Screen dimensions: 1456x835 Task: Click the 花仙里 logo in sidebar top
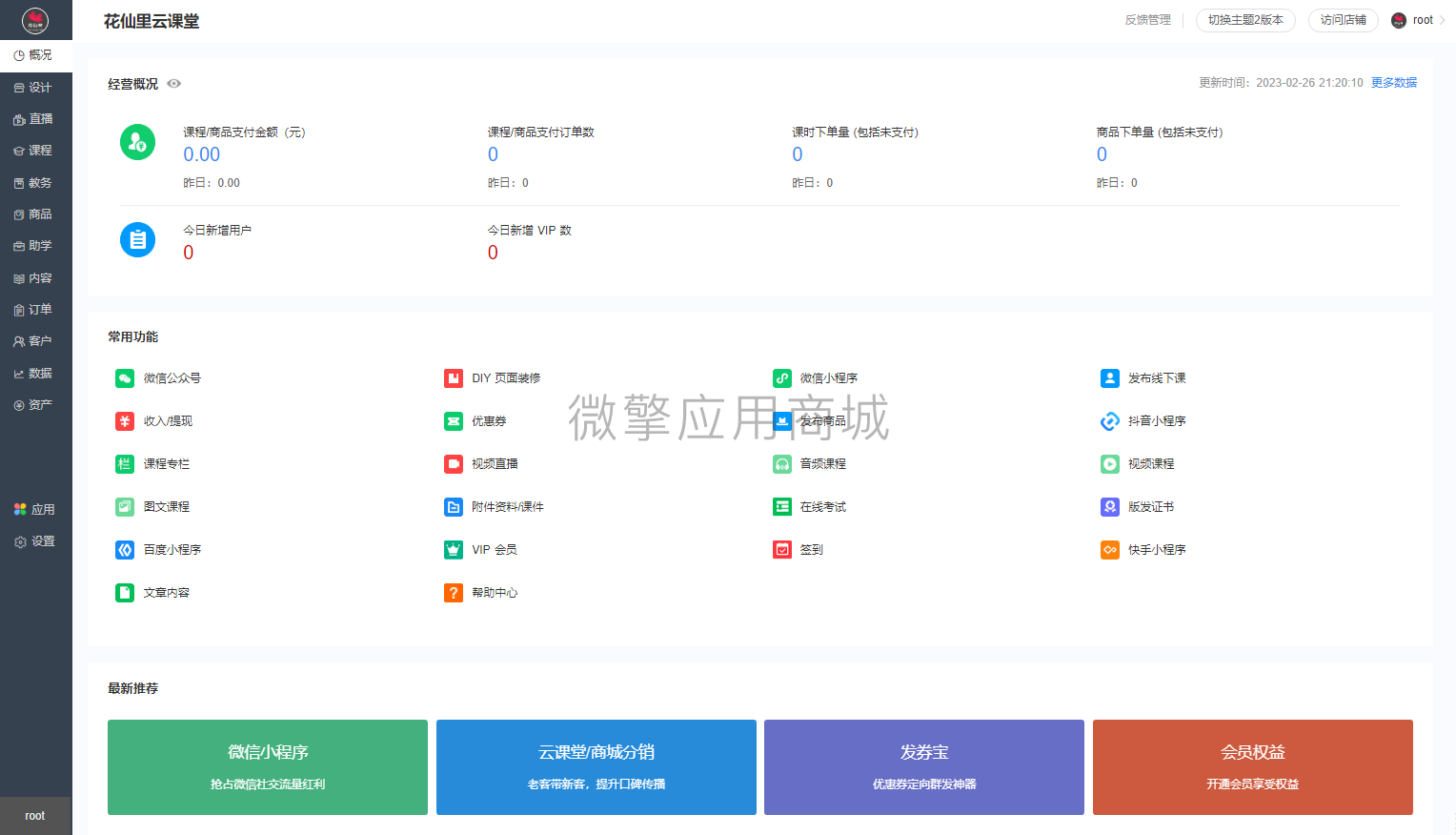pyautogui.click(x=35, y=20)
